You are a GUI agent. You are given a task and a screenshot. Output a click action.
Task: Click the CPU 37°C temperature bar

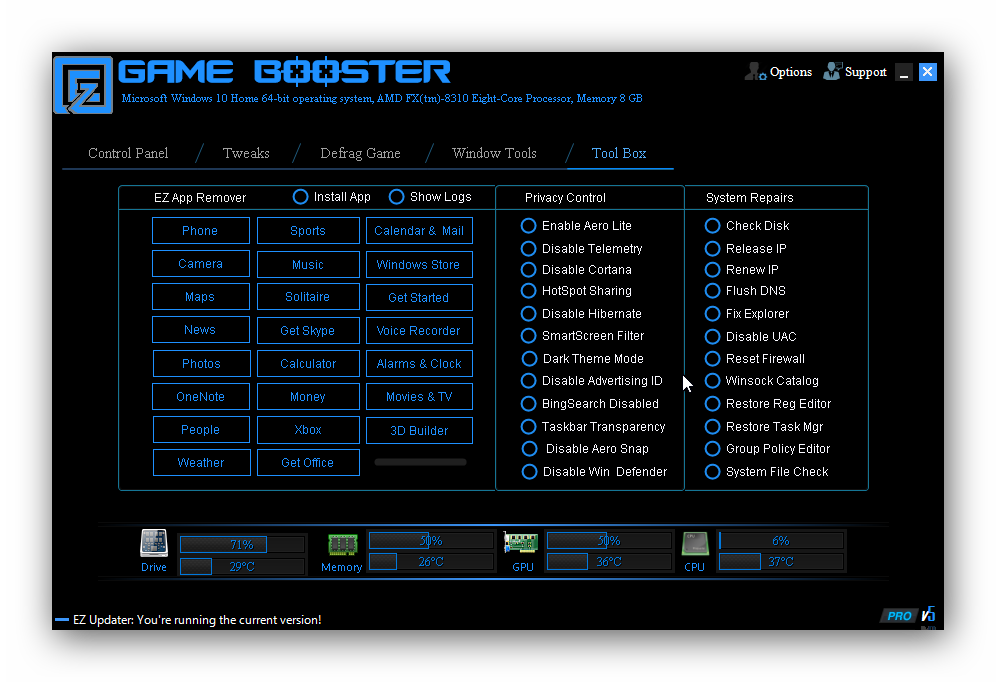(781, 561)
